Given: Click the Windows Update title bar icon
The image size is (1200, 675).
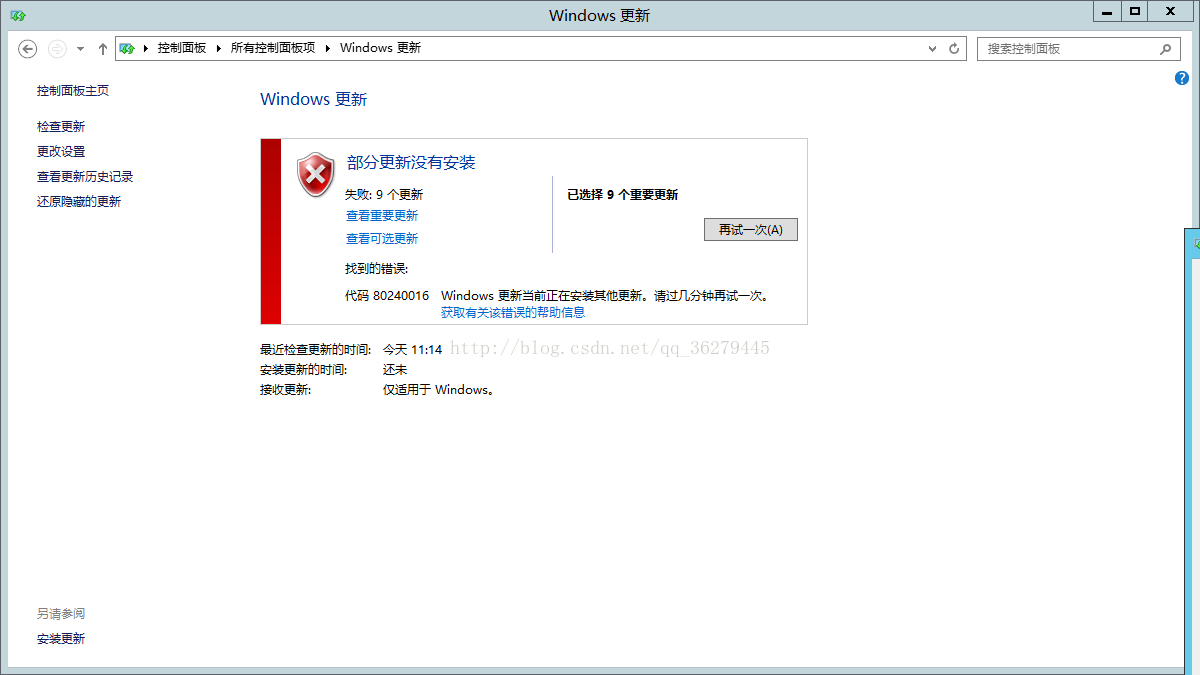Looking at the screenshot, I should pos(18,16).
